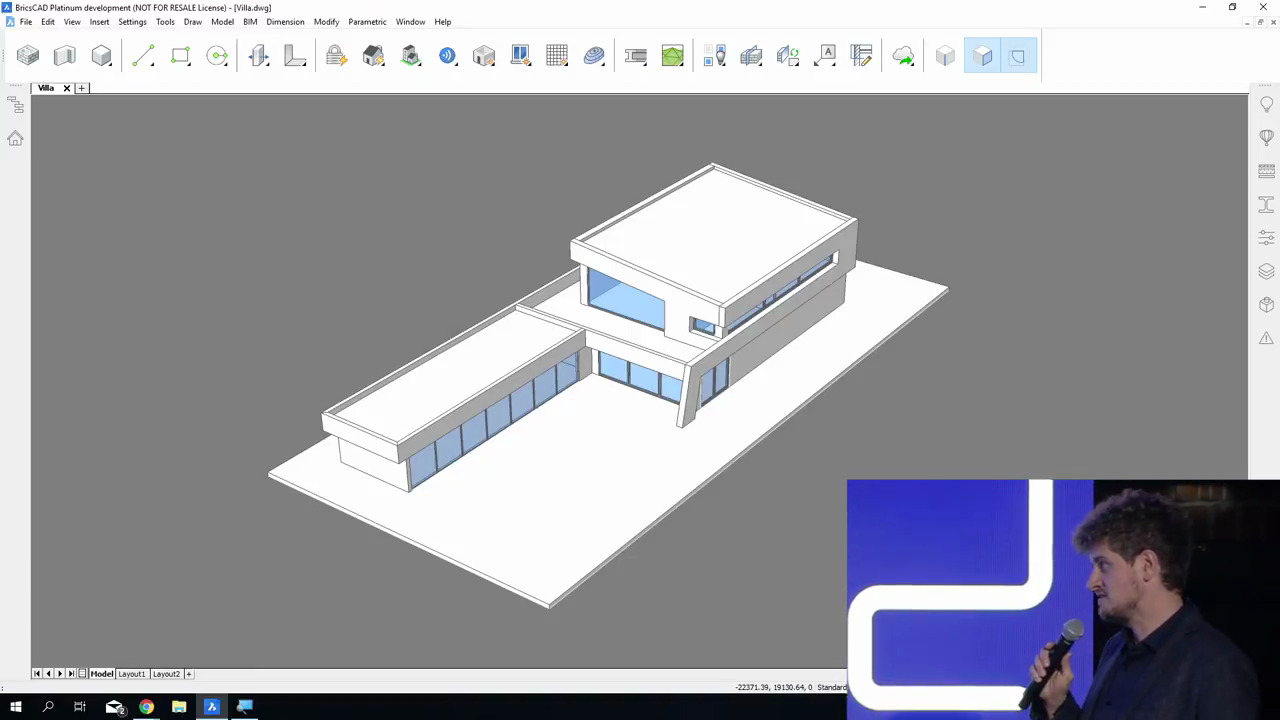Image resolution: width=1280 pixels, height=720 pixels.
Task: Select the Window insert tool icon
Action: 520,56
